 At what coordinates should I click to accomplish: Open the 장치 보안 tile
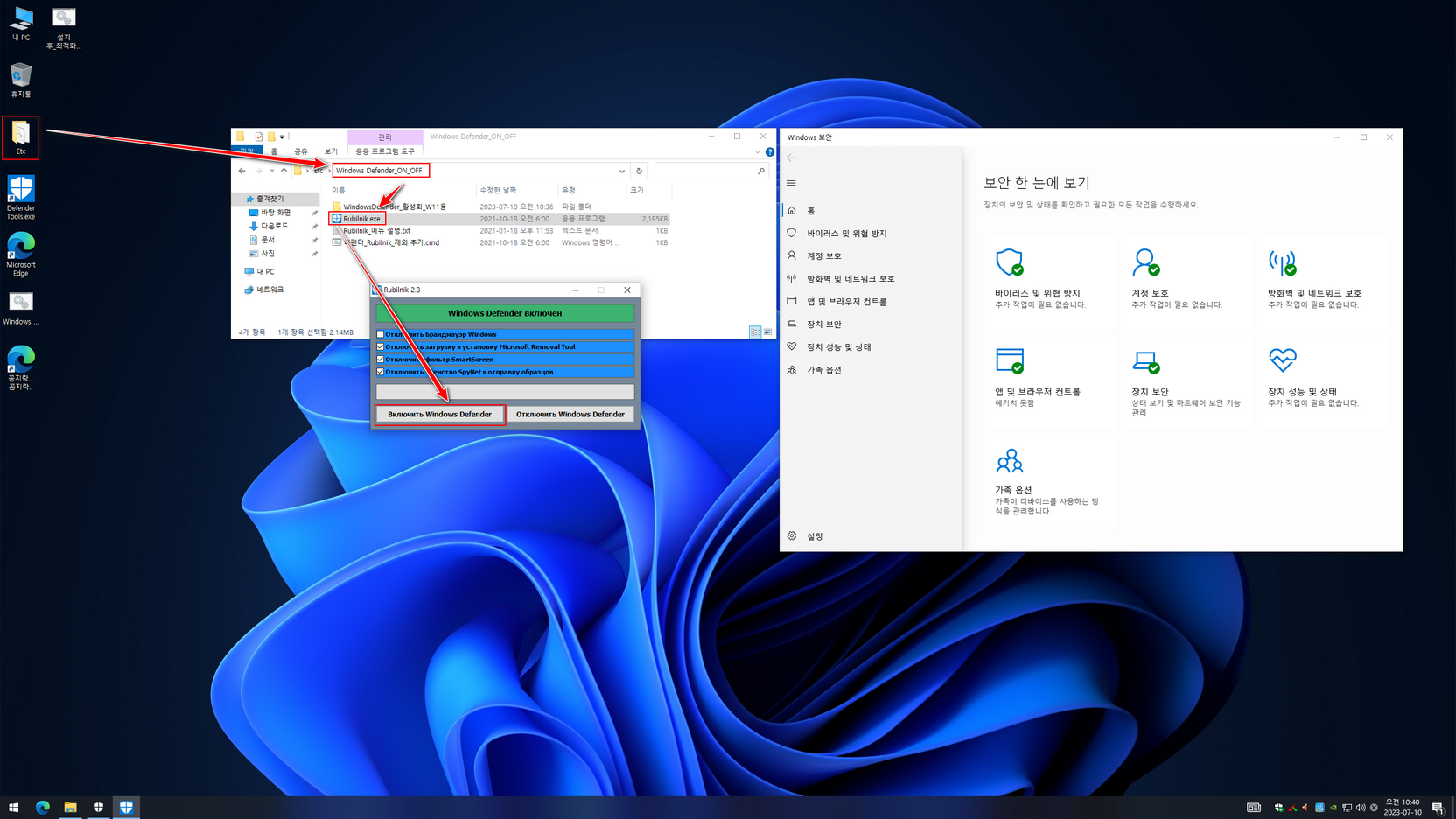coord(1186,380)
